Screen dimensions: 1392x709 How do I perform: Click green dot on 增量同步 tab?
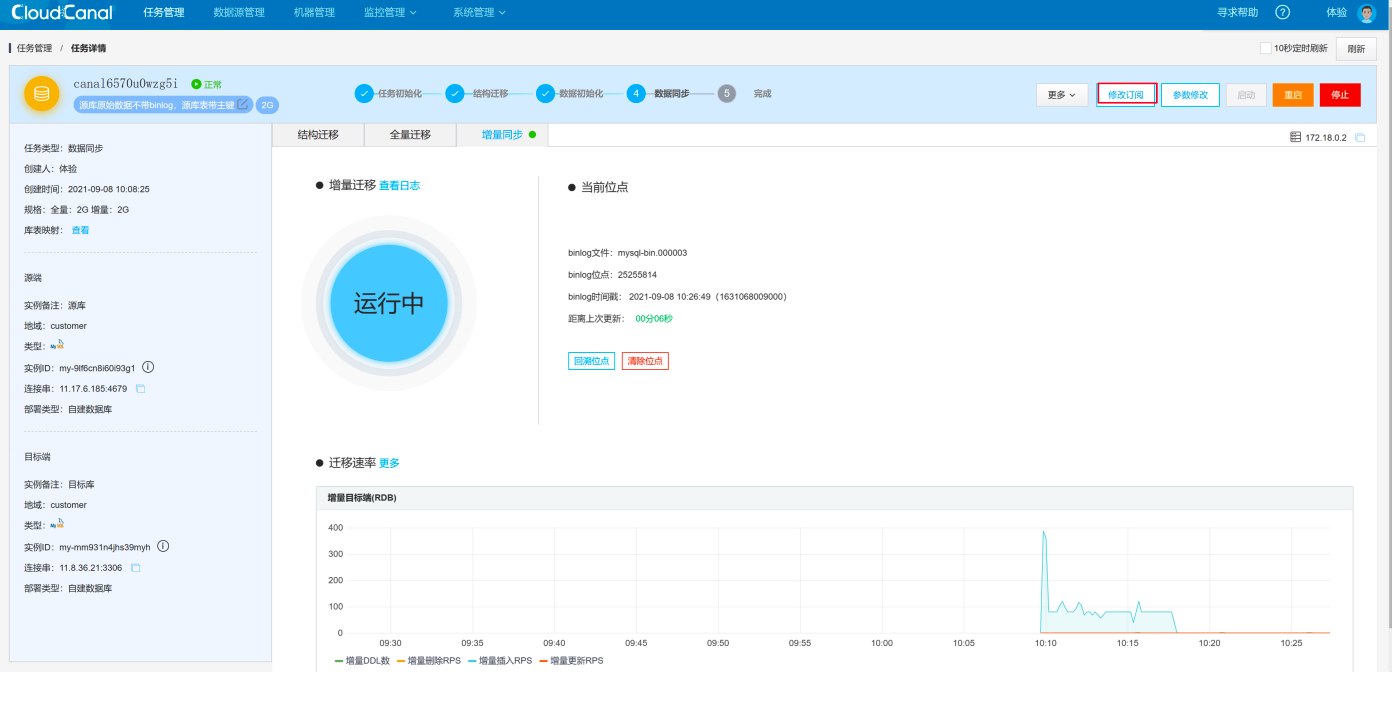[x=532, y=134]
